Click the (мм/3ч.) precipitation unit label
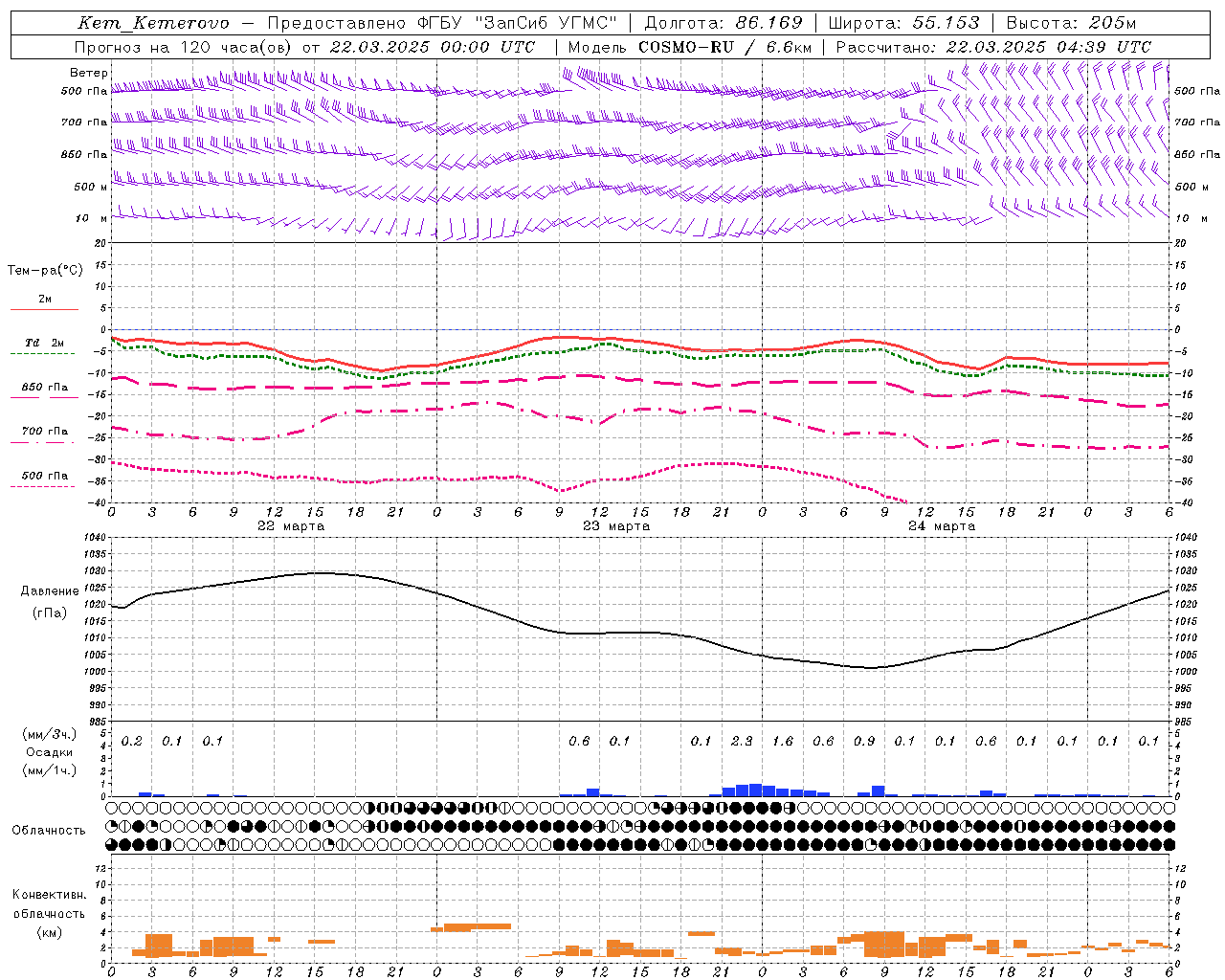 [x=50, y=734]
